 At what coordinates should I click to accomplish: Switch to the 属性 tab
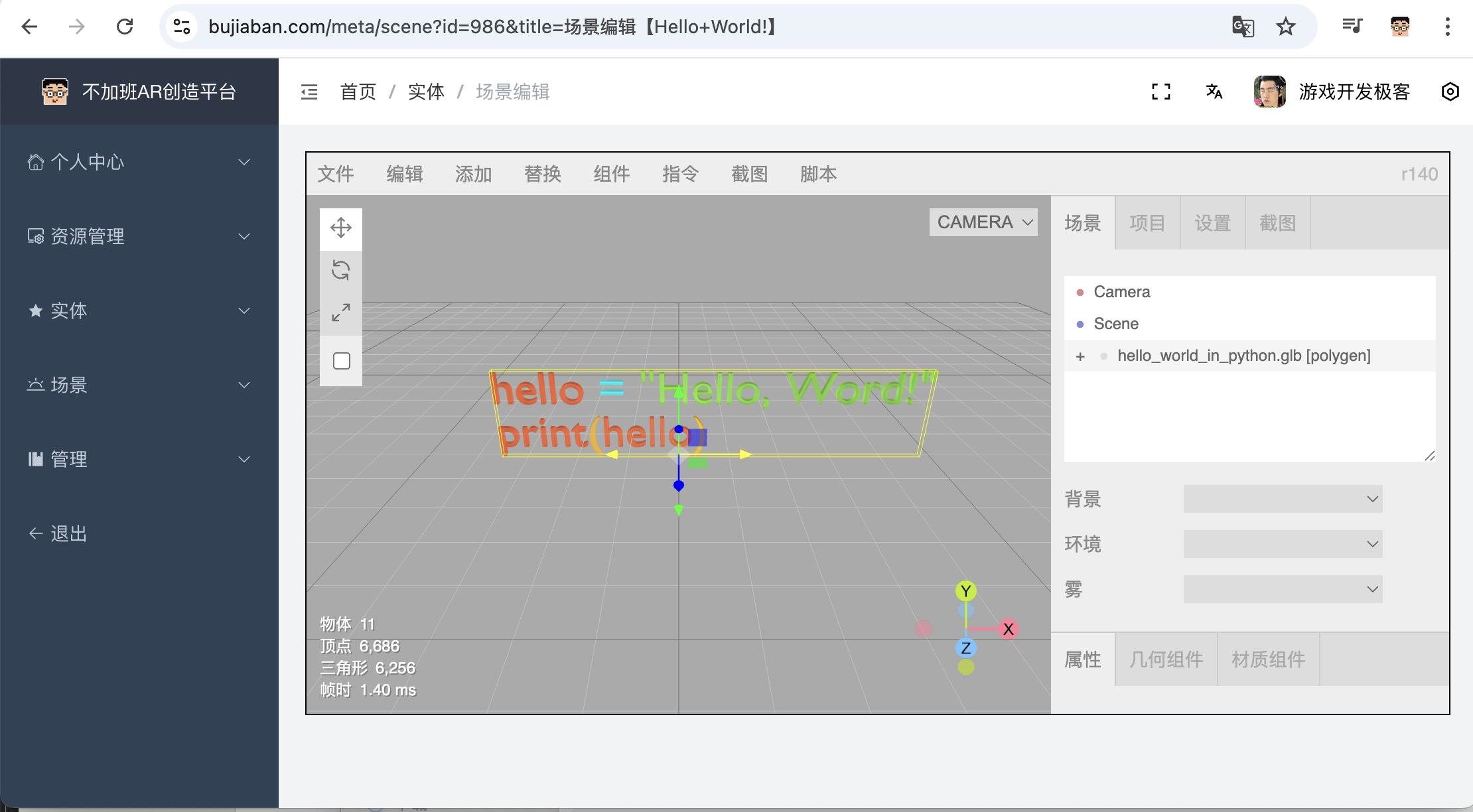pos(1083,659)
